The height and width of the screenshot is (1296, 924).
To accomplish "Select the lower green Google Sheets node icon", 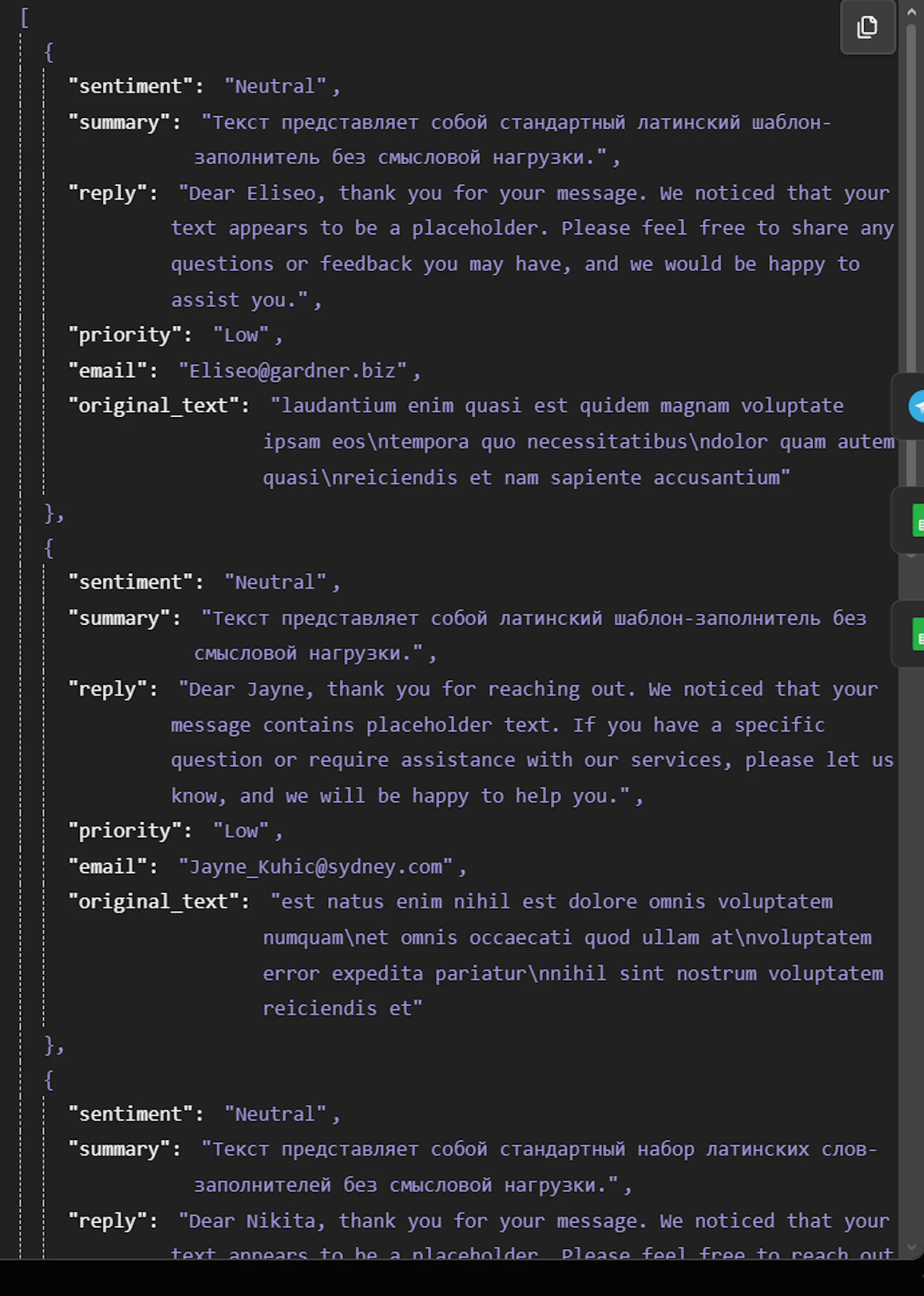I will (918, 634).
